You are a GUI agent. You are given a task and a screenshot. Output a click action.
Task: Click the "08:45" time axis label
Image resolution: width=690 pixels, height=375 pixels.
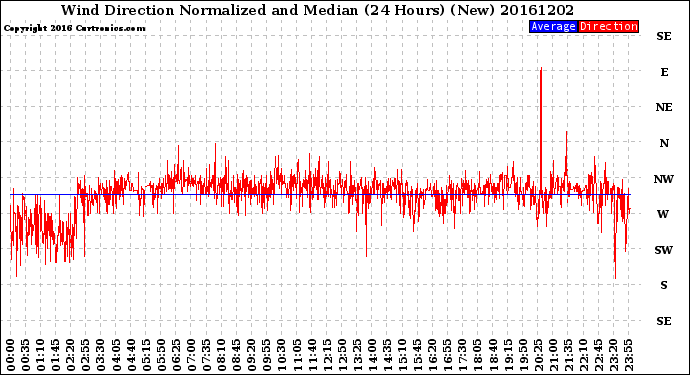pyautogui.click(x=237, y=355)
